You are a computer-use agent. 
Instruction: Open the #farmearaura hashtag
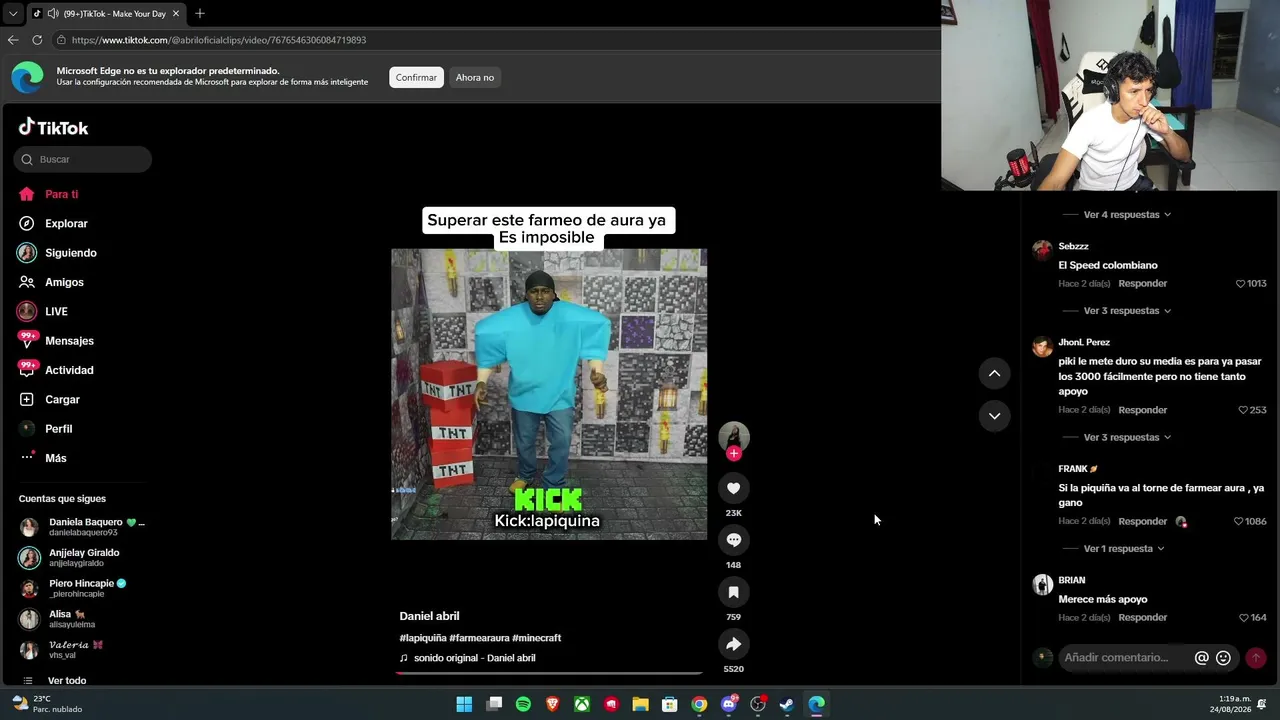[x=479, y=638]
